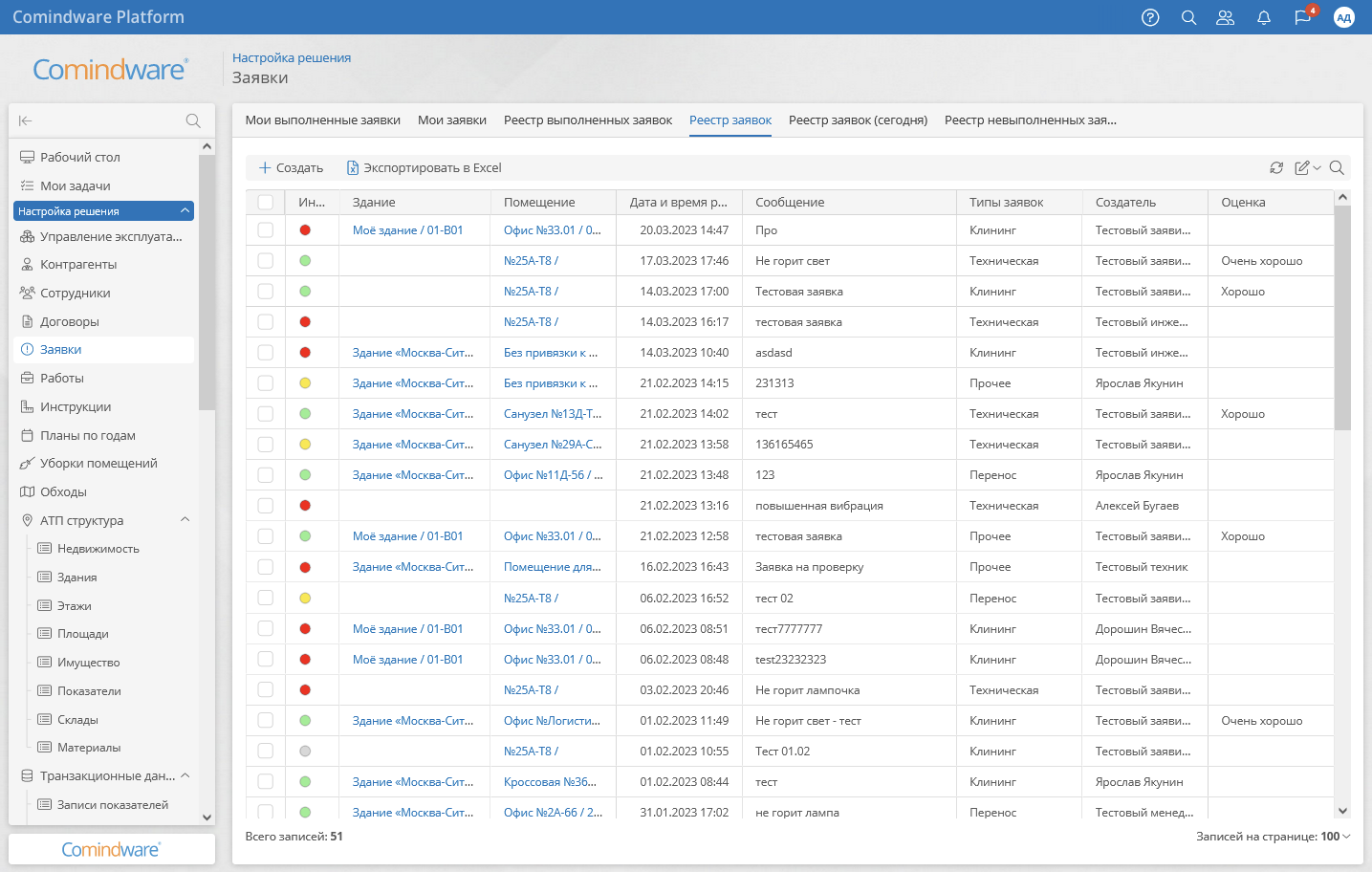
Task: Collapse the 'АТП структура' tree section
Action: coord(185,520)
